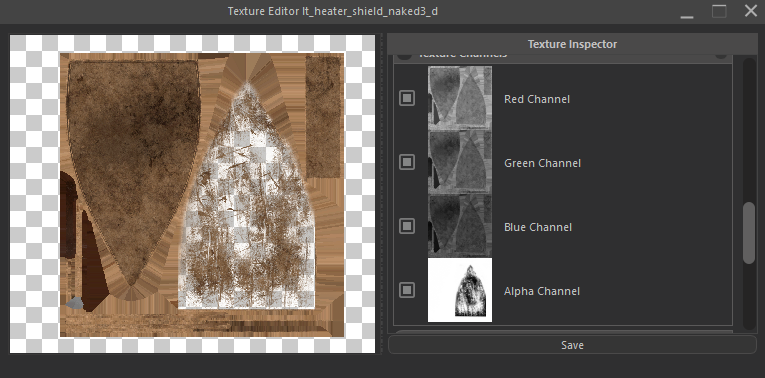This screenshot has width=765, height=378.
Task: Select the Alpha Channel mask thumbnail
Action: click(x=460, y=290)
